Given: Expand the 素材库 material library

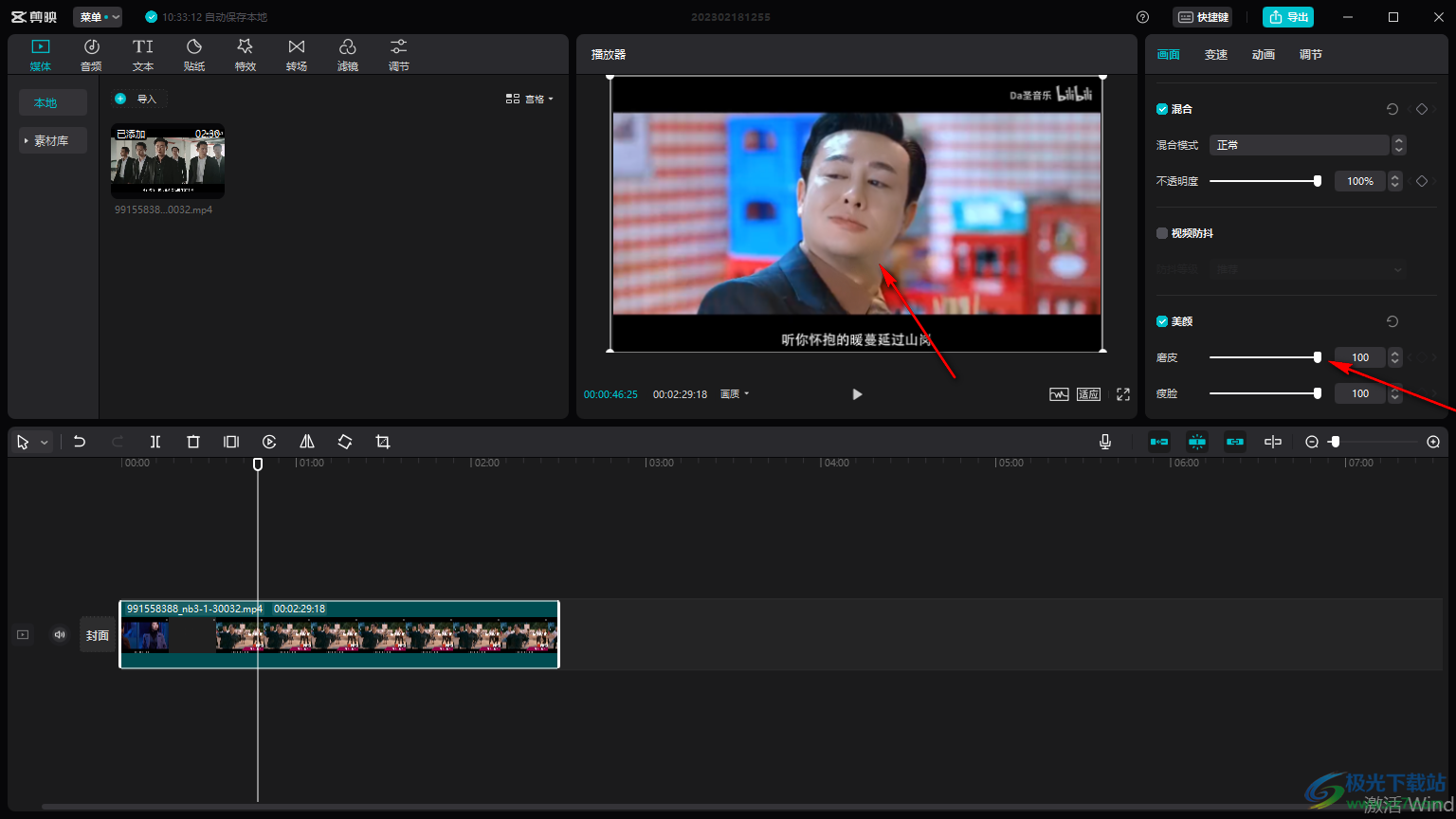Looking at the screenshot, I should [x=53, y=140].
